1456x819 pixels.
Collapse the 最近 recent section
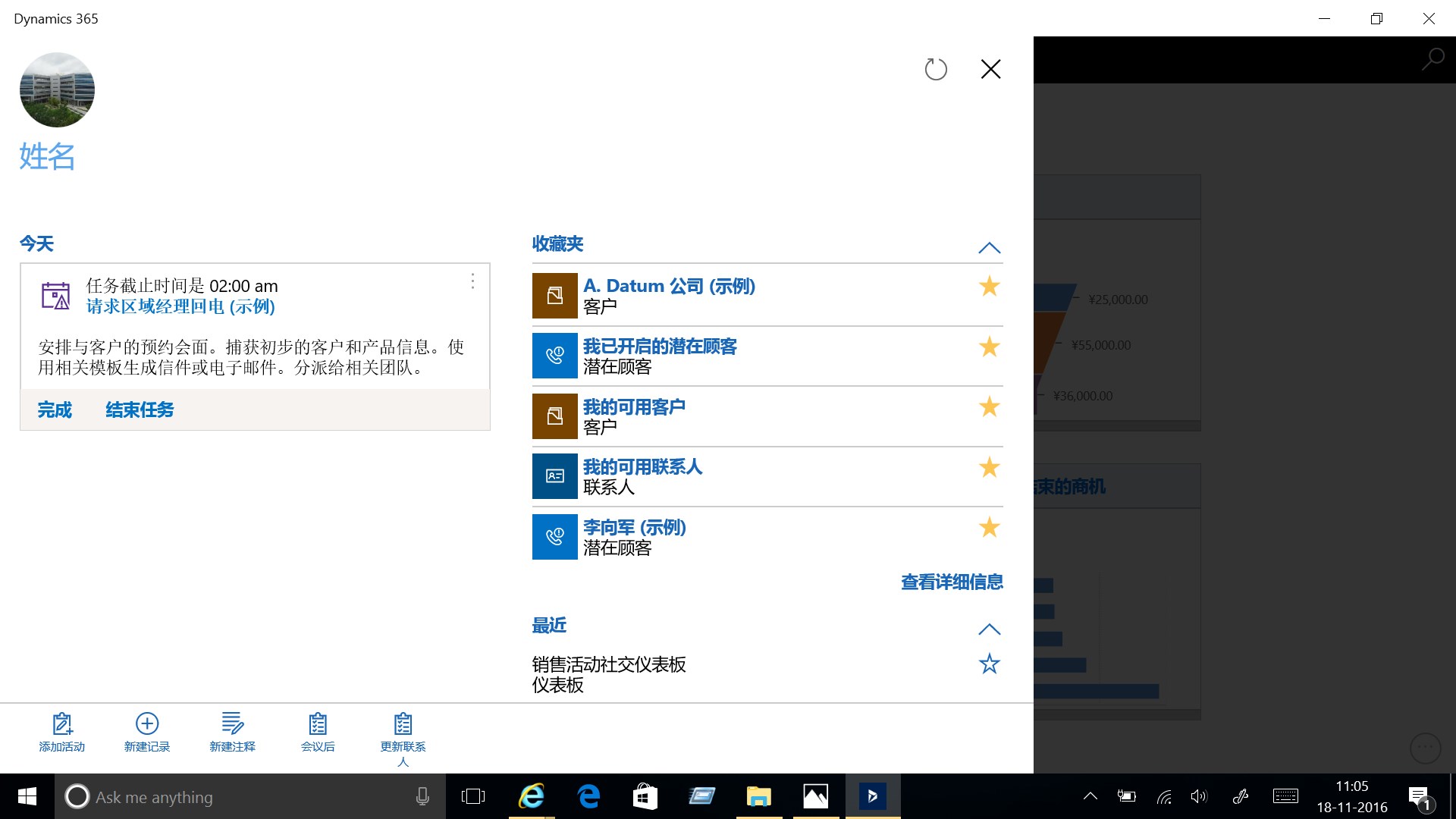click(x=989, y=629)
